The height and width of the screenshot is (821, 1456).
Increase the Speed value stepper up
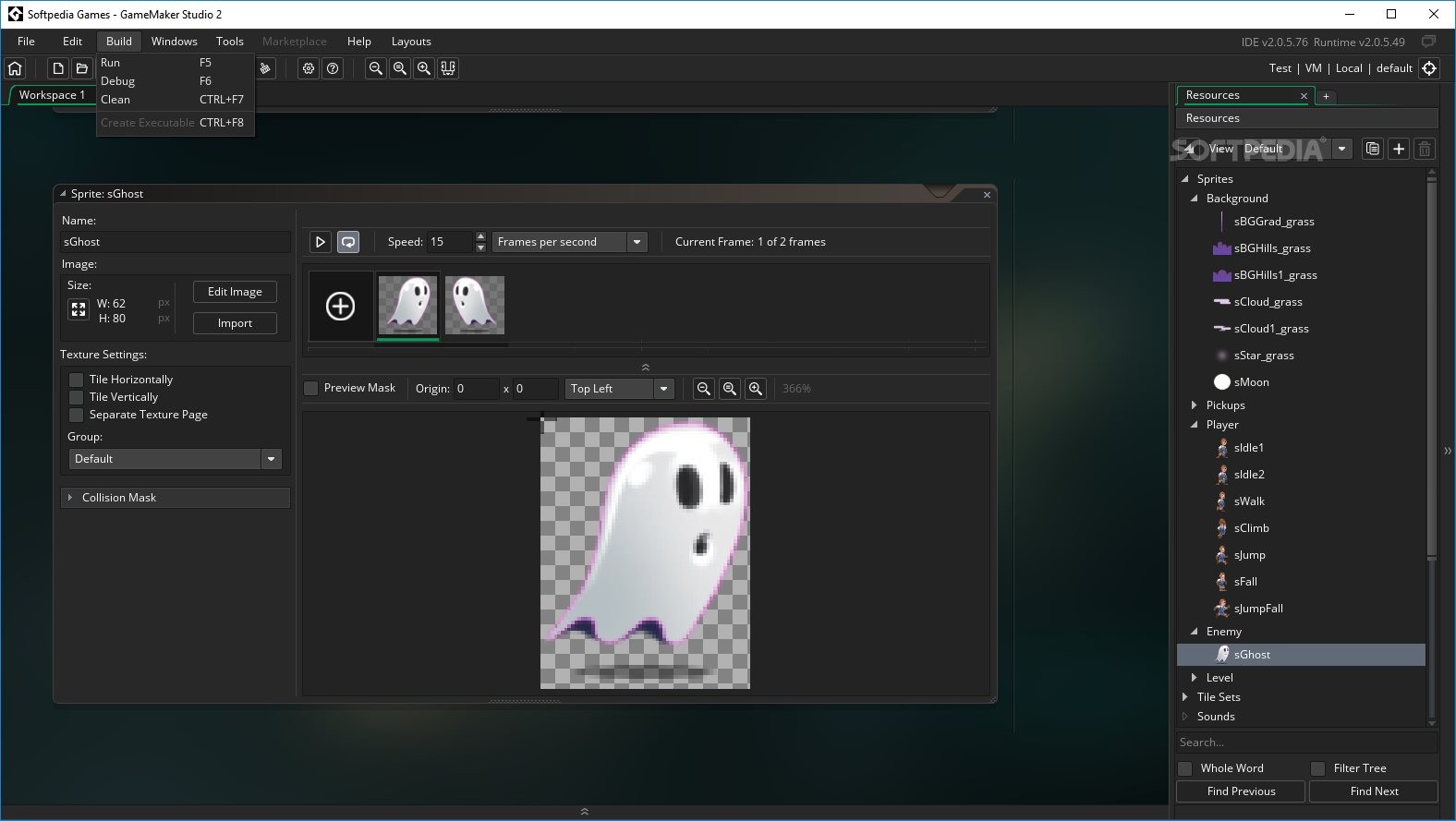click(x=480, y=236)
